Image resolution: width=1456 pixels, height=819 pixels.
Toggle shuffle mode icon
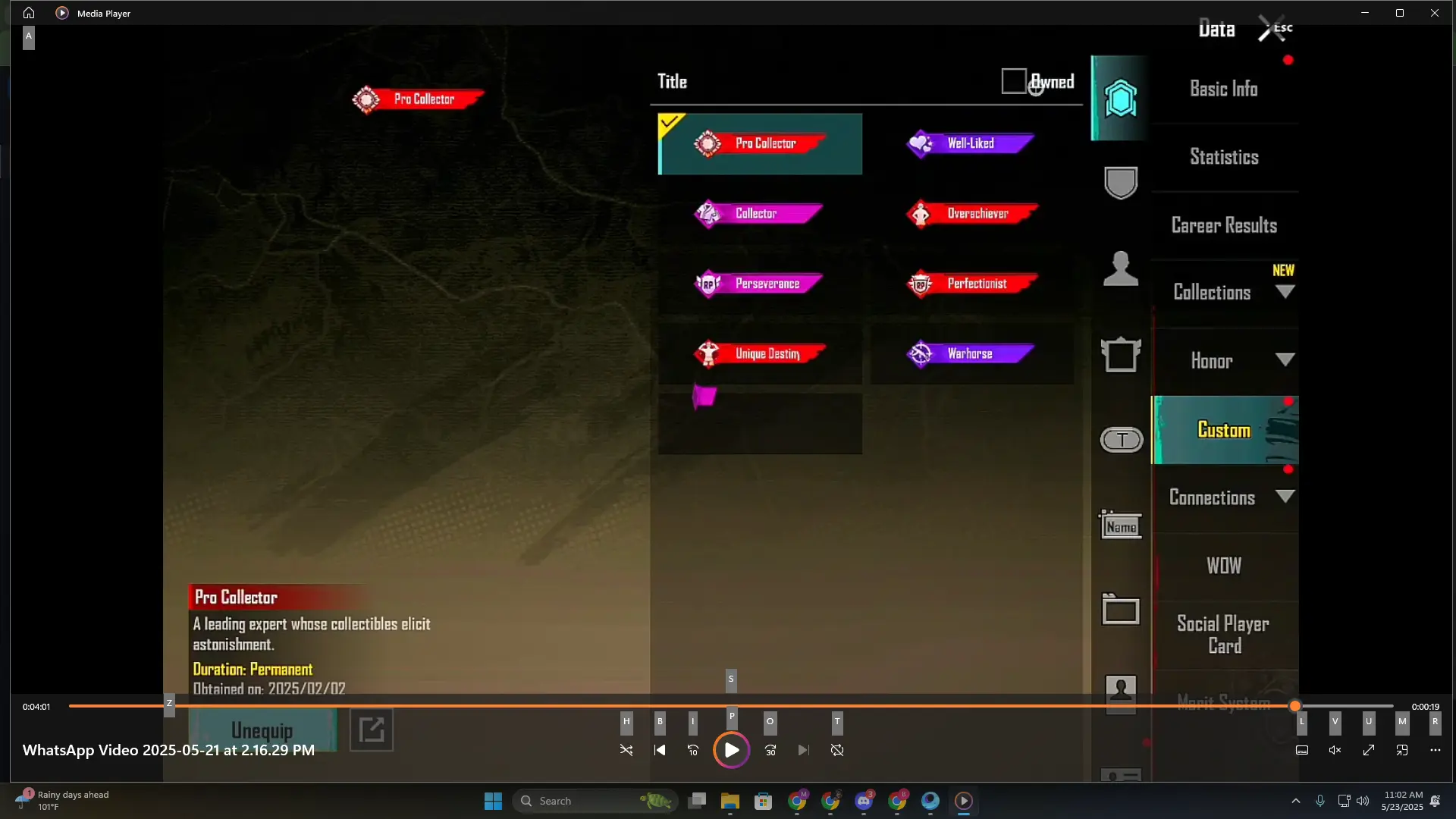pyautogui.click(x=626, y=750)
